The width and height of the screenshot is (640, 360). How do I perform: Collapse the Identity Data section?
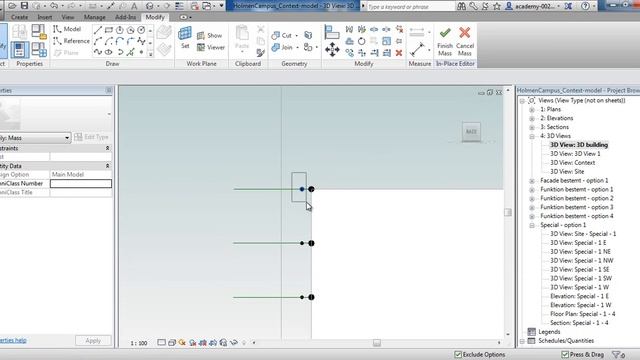(x=107, y=166)
